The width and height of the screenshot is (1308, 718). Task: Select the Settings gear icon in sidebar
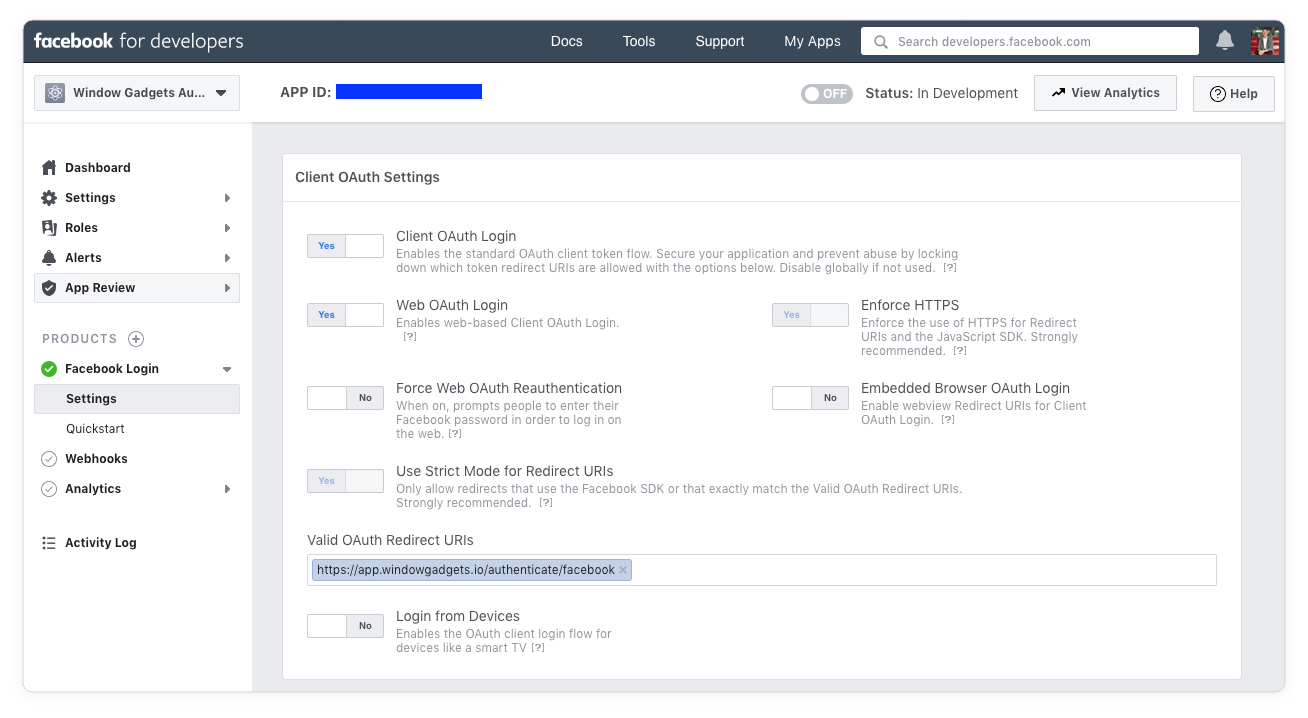[x=49, y=197]
